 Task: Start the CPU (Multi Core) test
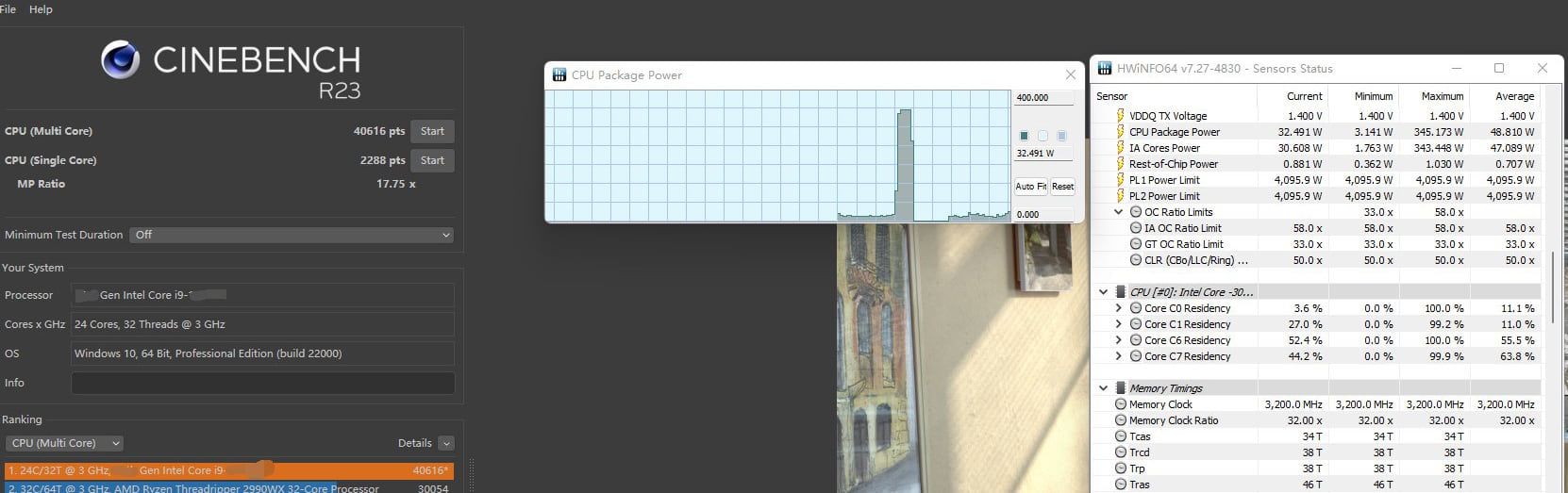(432, 131)
